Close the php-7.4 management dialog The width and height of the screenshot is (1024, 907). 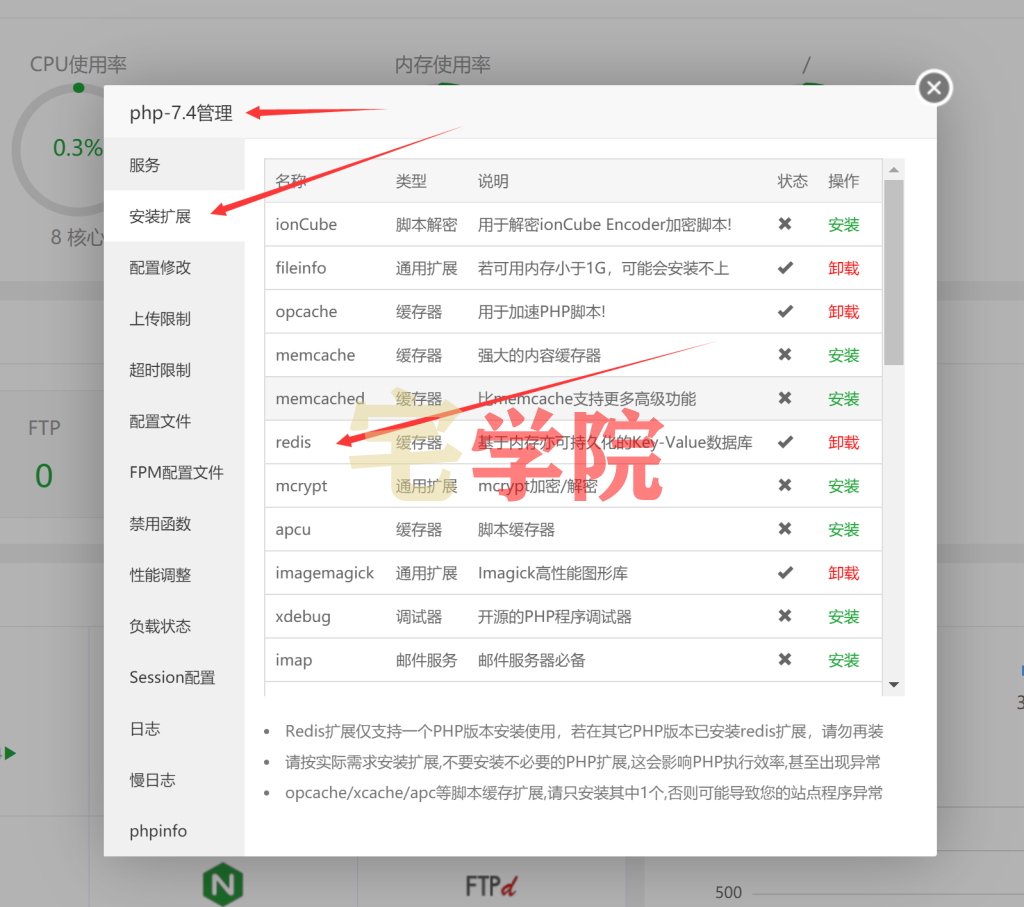tap(934, 88)
